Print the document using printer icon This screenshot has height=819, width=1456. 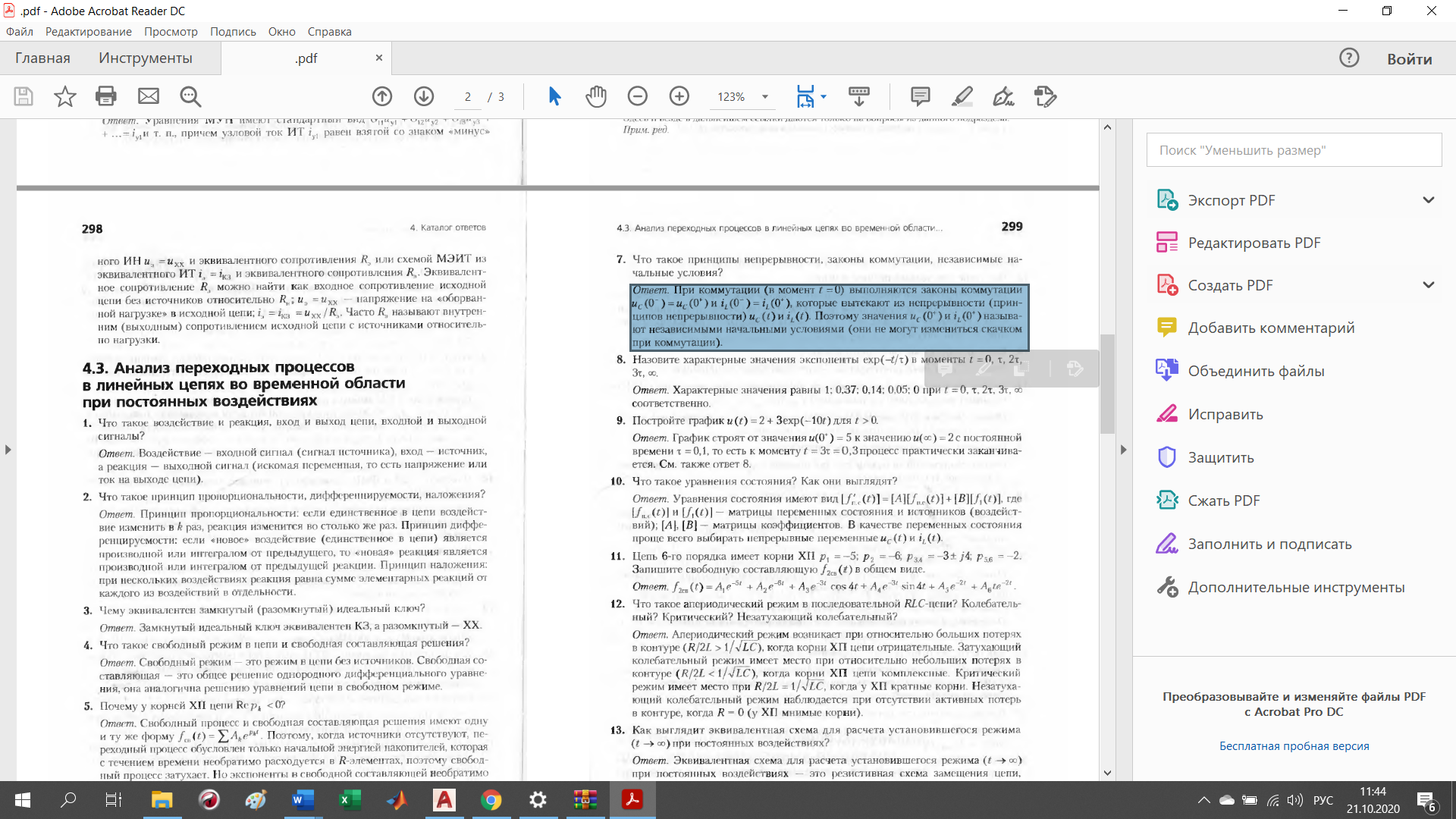[106, 96]
